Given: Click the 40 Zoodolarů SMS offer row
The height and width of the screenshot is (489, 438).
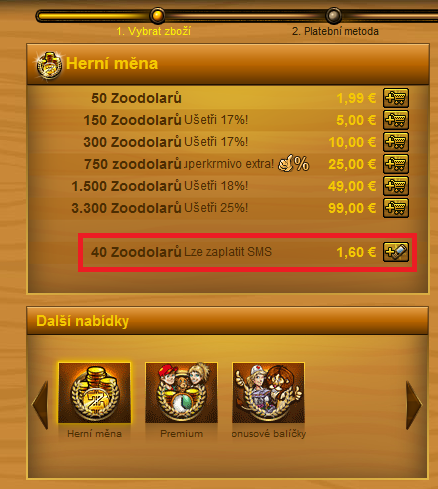Looking at the screenshot, I should (x=247, y=252).
